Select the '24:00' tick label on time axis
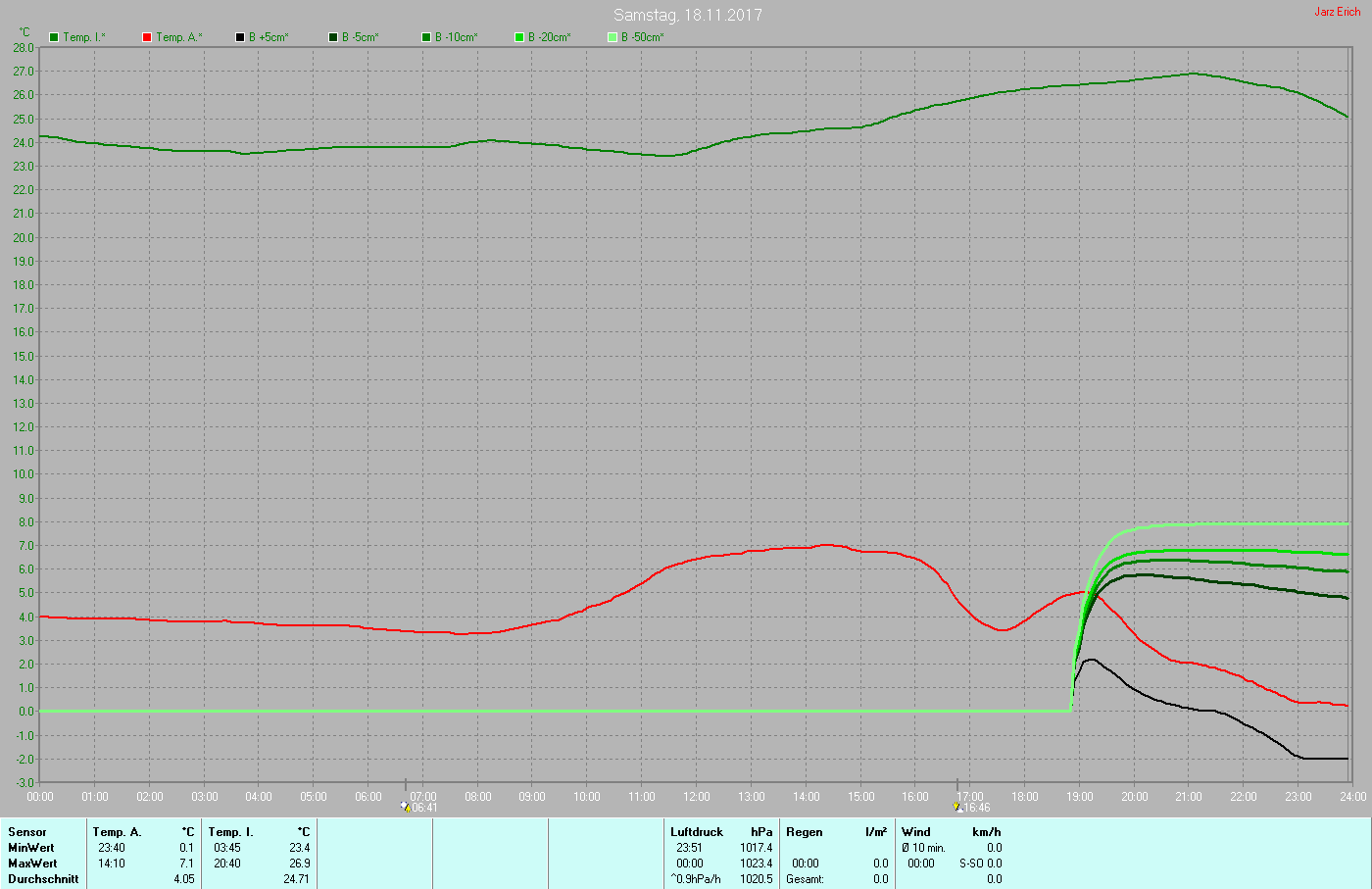 pos(1353,797)
